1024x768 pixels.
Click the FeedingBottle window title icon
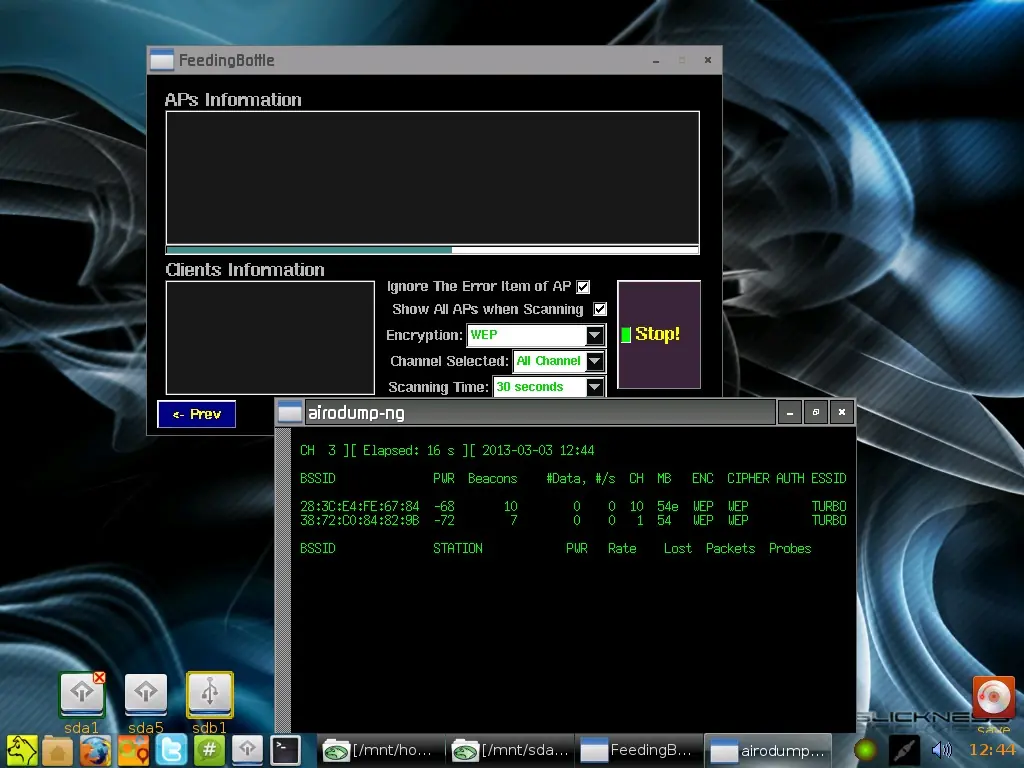[x=161, y=60]
